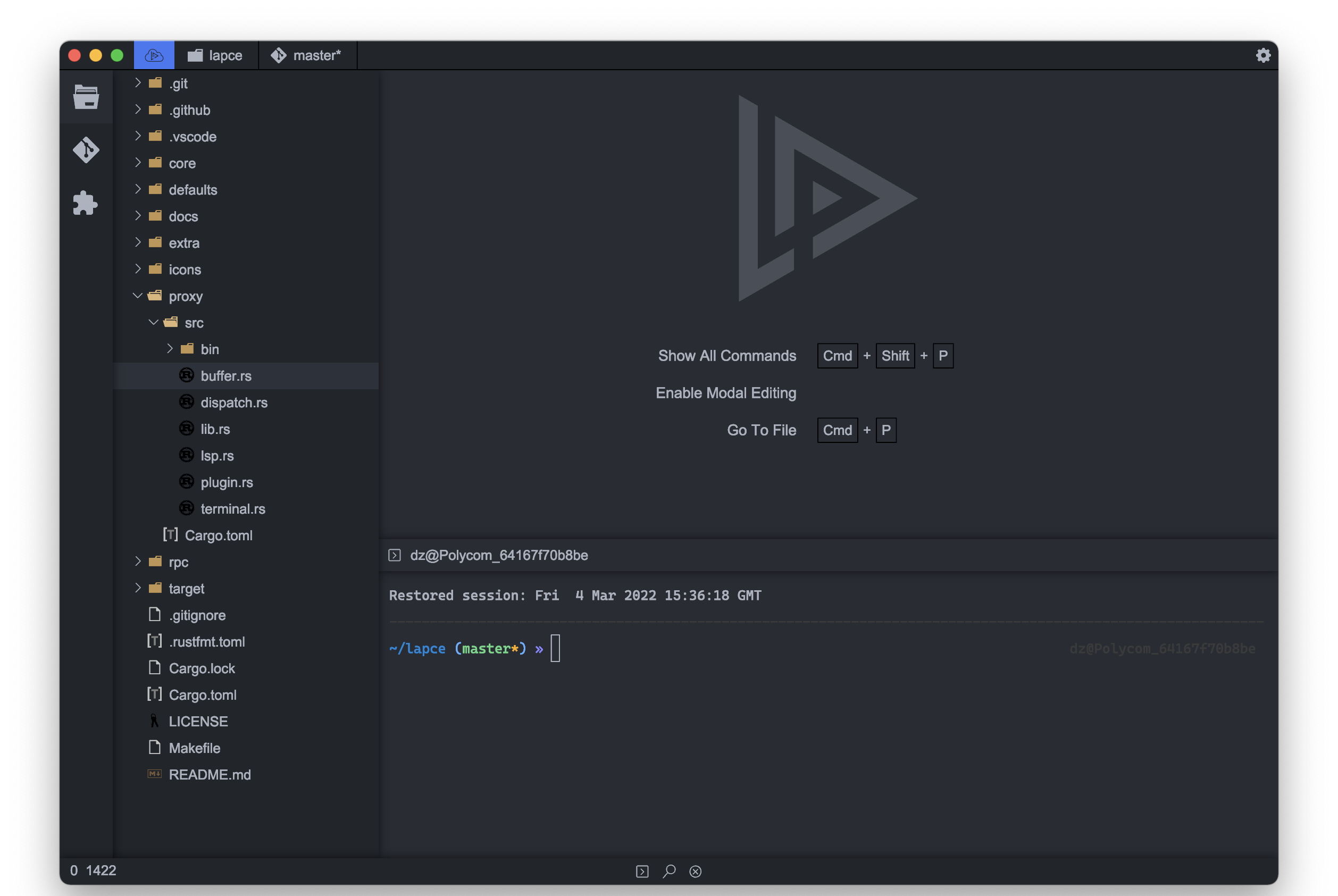The height and width of the screenshot is (896, 1338).
Task: Click the 0 errors count in status bar
Action: (74, 870)
